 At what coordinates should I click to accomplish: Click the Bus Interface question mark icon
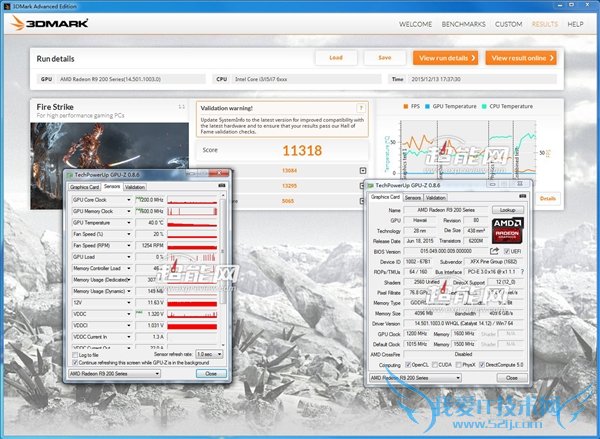(522, 271)
